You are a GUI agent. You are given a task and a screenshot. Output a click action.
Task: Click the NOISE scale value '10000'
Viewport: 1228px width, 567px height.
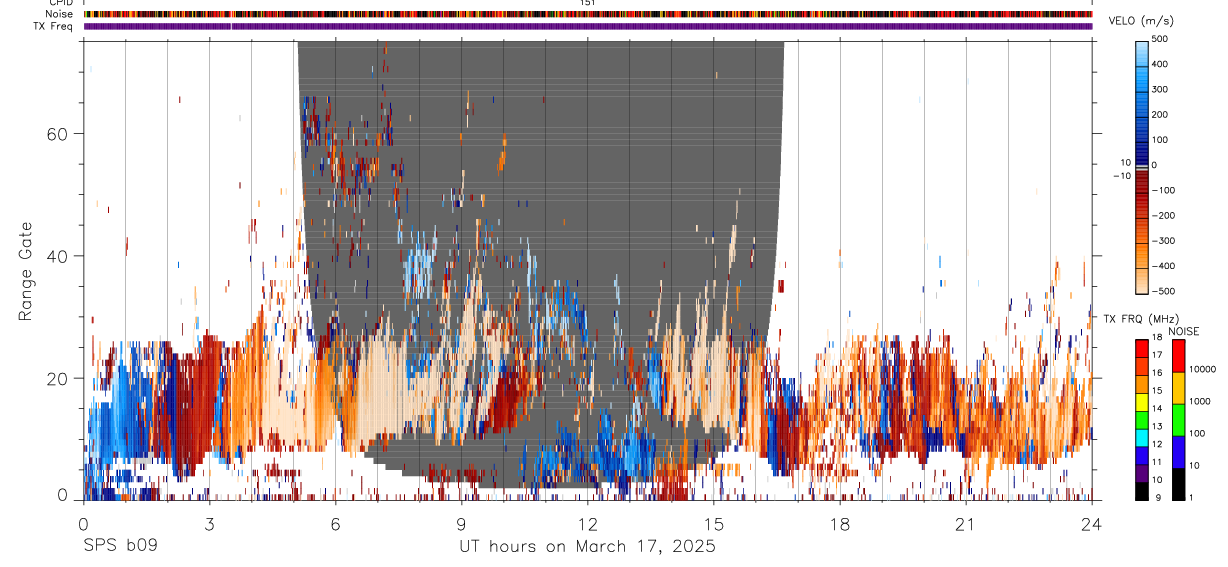click(x=1201, y=369)
